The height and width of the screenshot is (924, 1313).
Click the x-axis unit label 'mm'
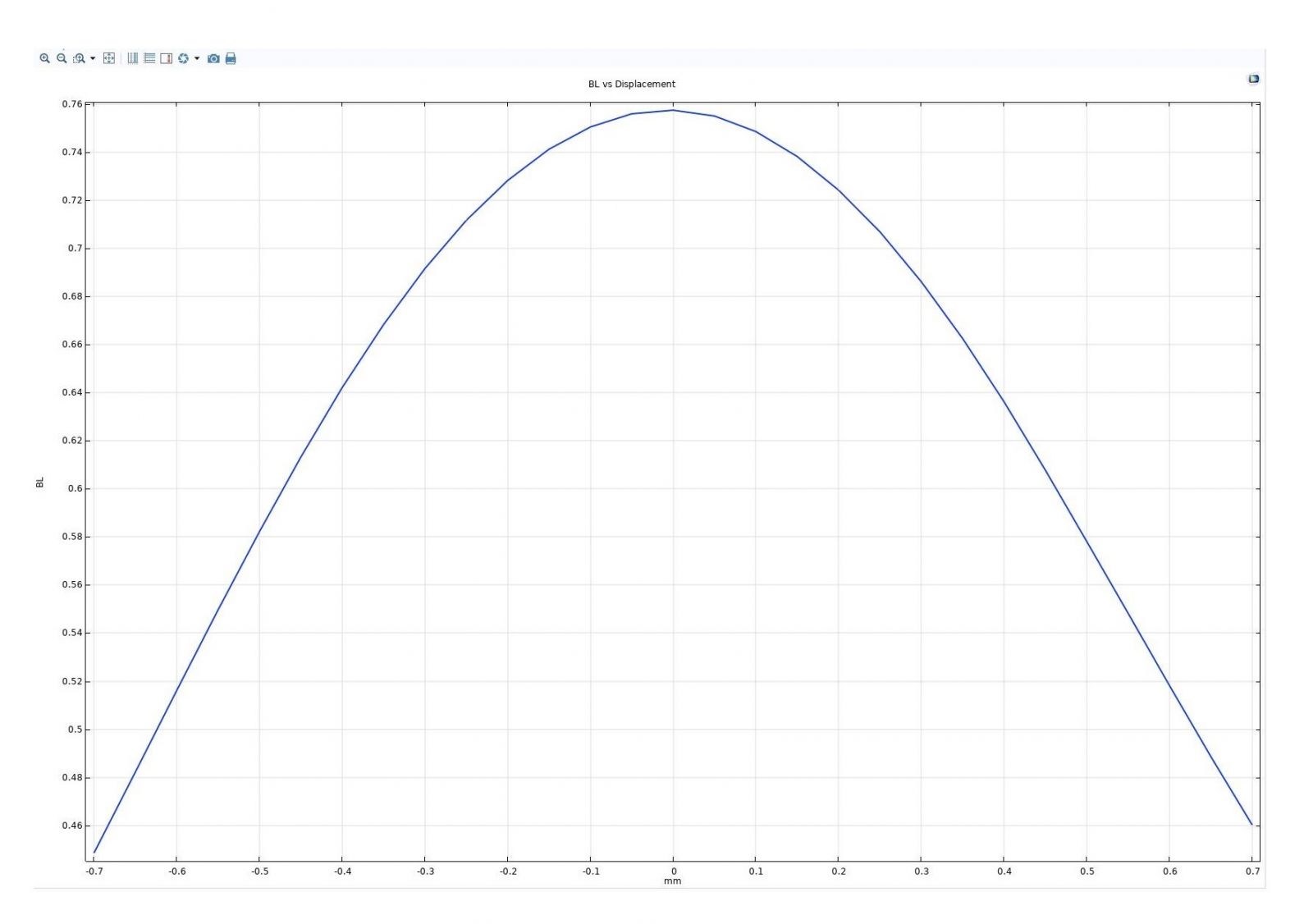click(672, 881)
